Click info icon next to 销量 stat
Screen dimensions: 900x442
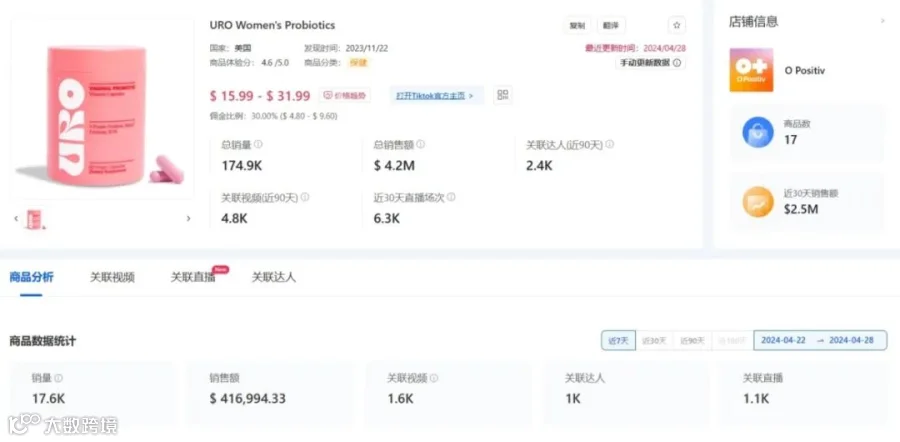(x=59, y=378)
